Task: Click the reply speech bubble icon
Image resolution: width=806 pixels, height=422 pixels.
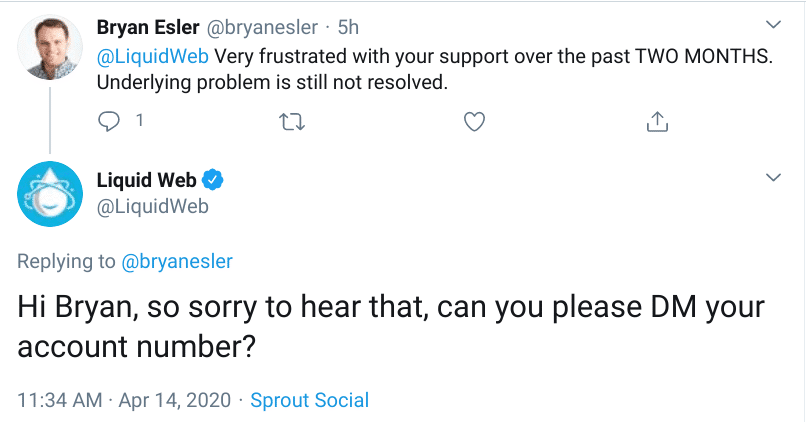Action: (x=109, y=121)
